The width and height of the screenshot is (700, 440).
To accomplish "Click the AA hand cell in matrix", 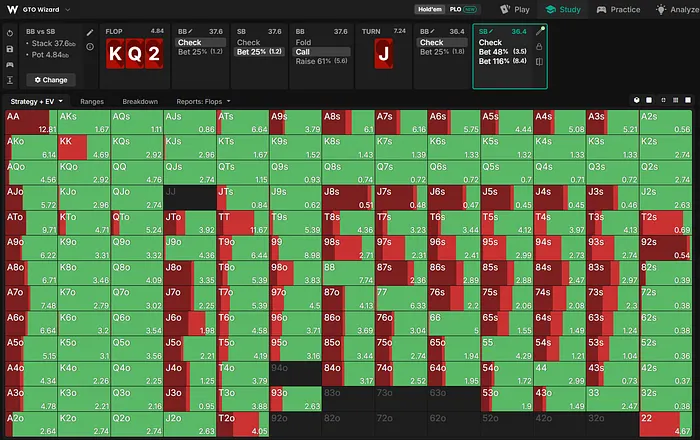I will [x=31, y=122].
